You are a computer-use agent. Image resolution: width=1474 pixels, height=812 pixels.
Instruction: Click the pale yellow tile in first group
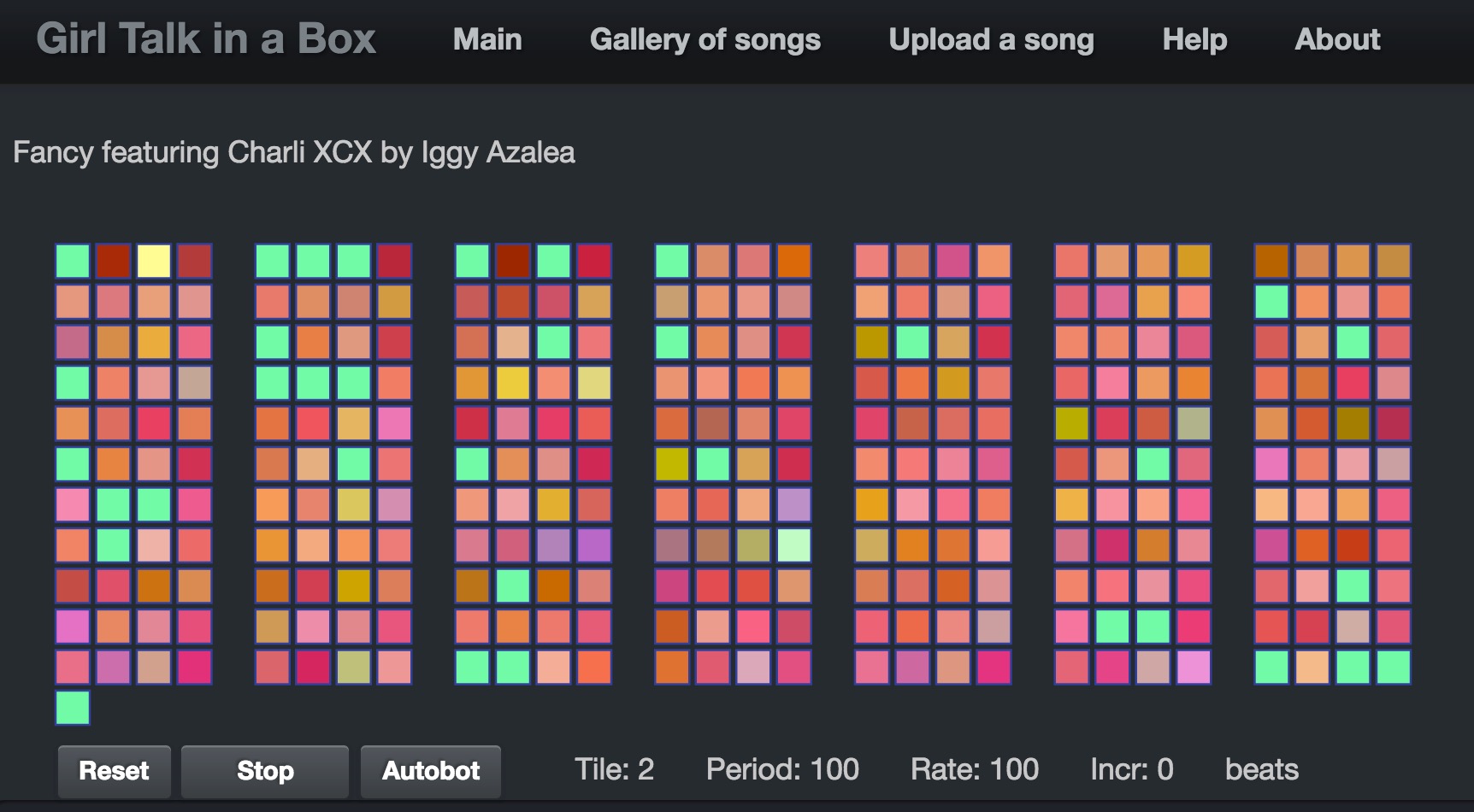coord(154,261)
